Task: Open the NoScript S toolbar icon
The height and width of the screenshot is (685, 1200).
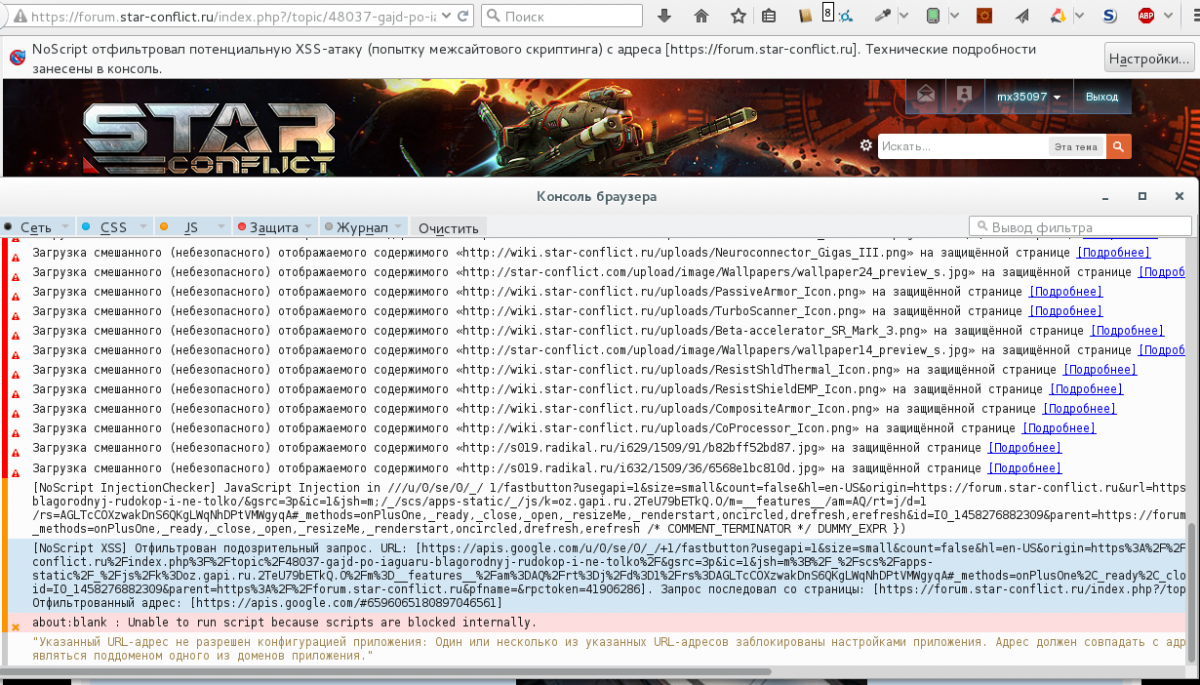Action: point(1109,16)
